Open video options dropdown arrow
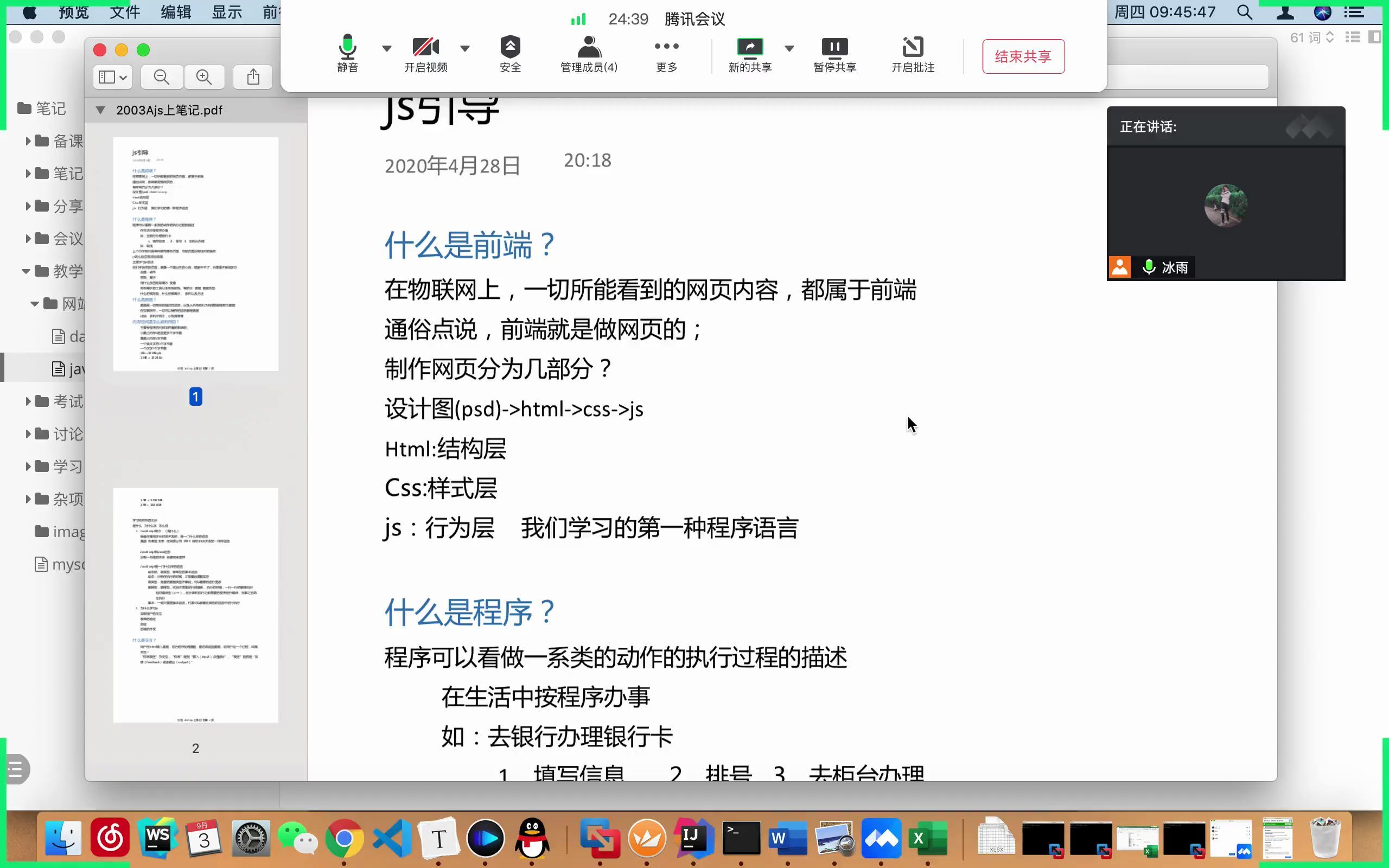The width and height of the screenshot is (1389, 868). tap(465, 49)
